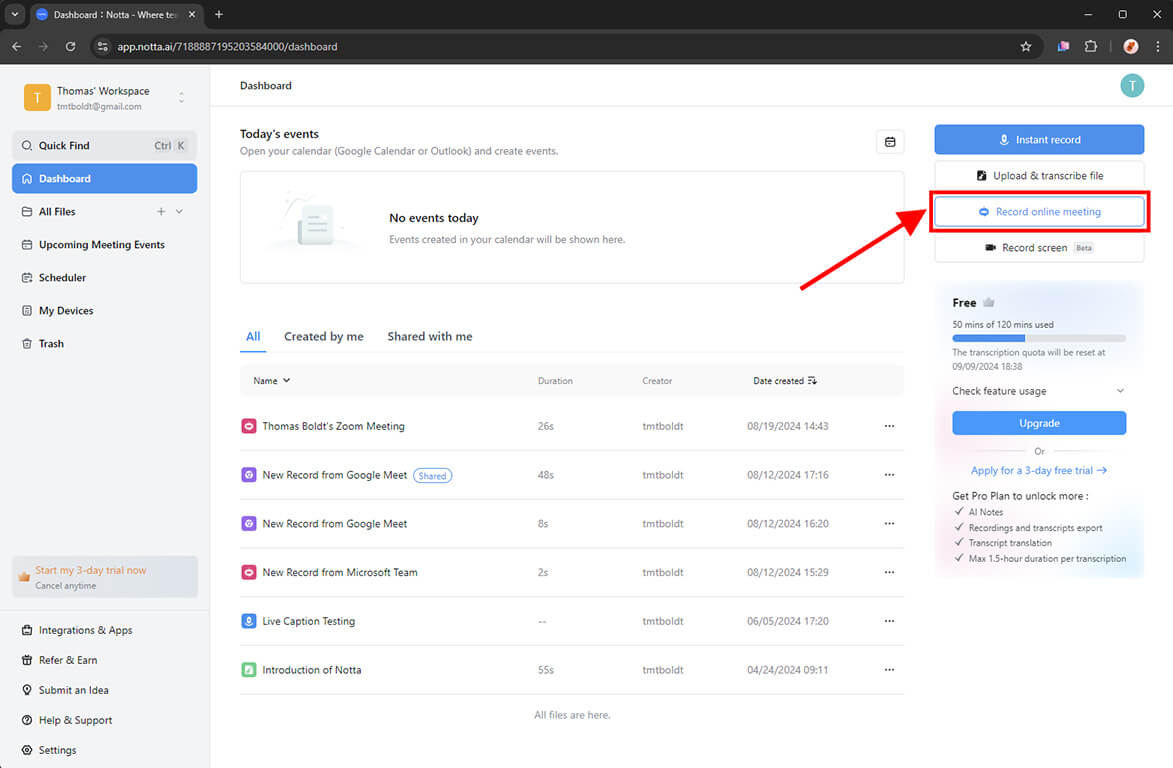Open the Name column sort dropdown

[272, 381]
